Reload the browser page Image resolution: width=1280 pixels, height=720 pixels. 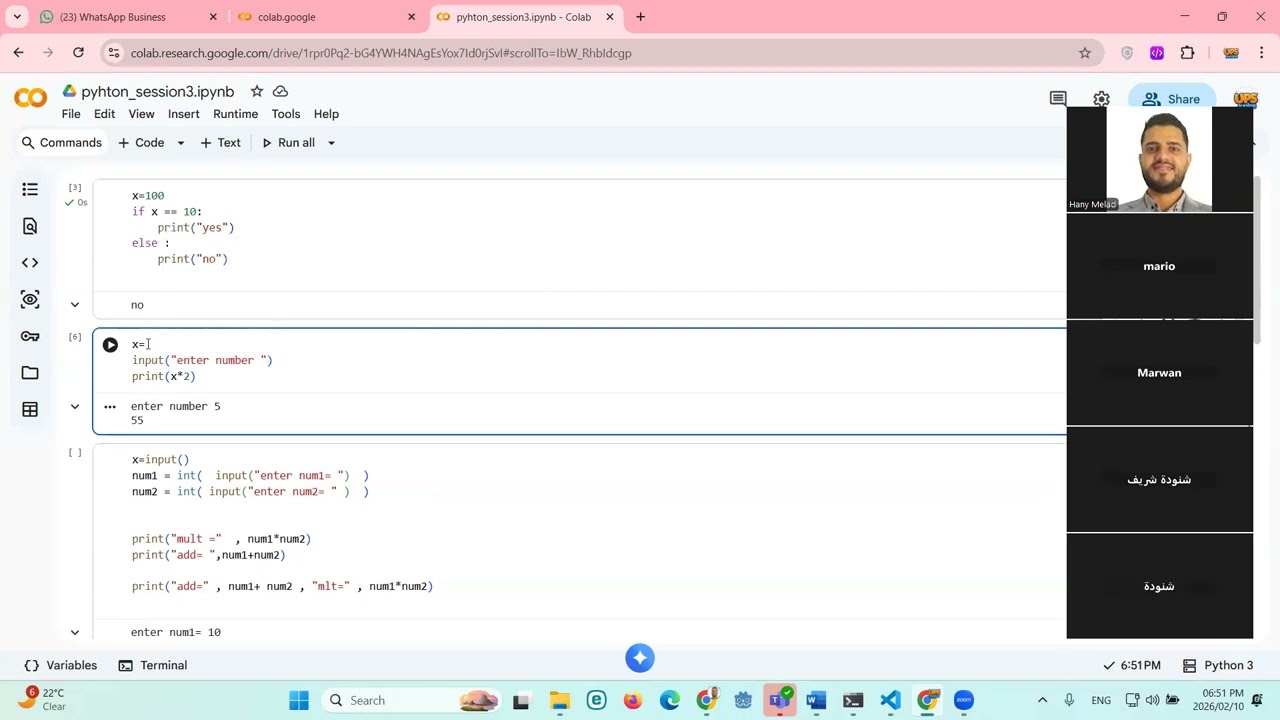[78, 53]
